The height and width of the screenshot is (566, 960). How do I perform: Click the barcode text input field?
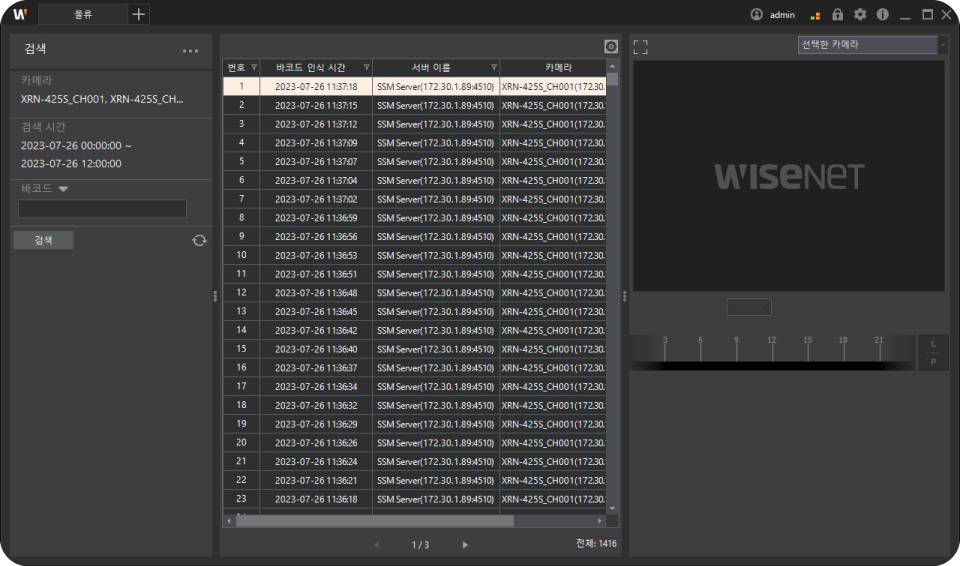103,209
